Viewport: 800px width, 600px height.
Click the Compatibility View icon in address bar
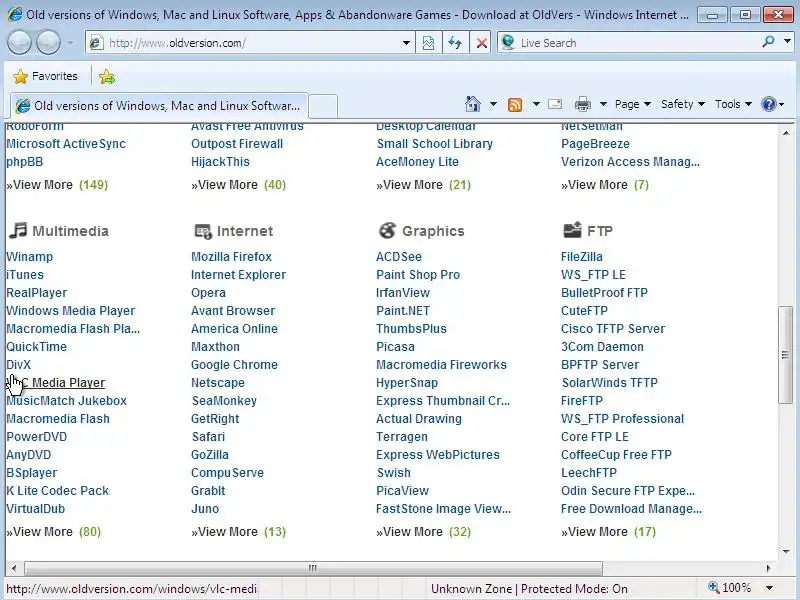click(x=429, y=43)
